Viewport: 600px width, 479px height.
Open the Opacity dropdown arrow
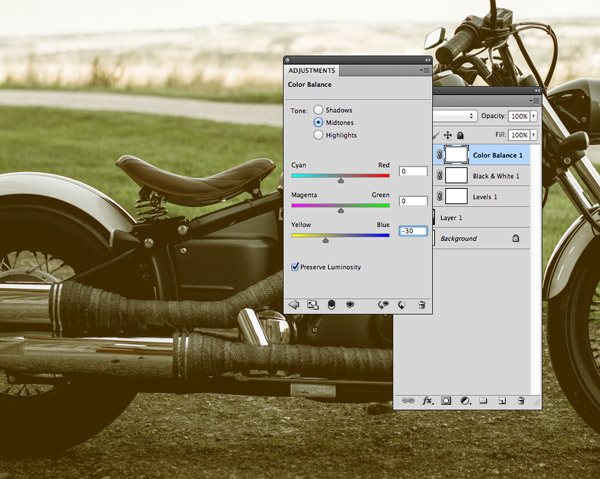pyautogui.click(x=534, y=116)
